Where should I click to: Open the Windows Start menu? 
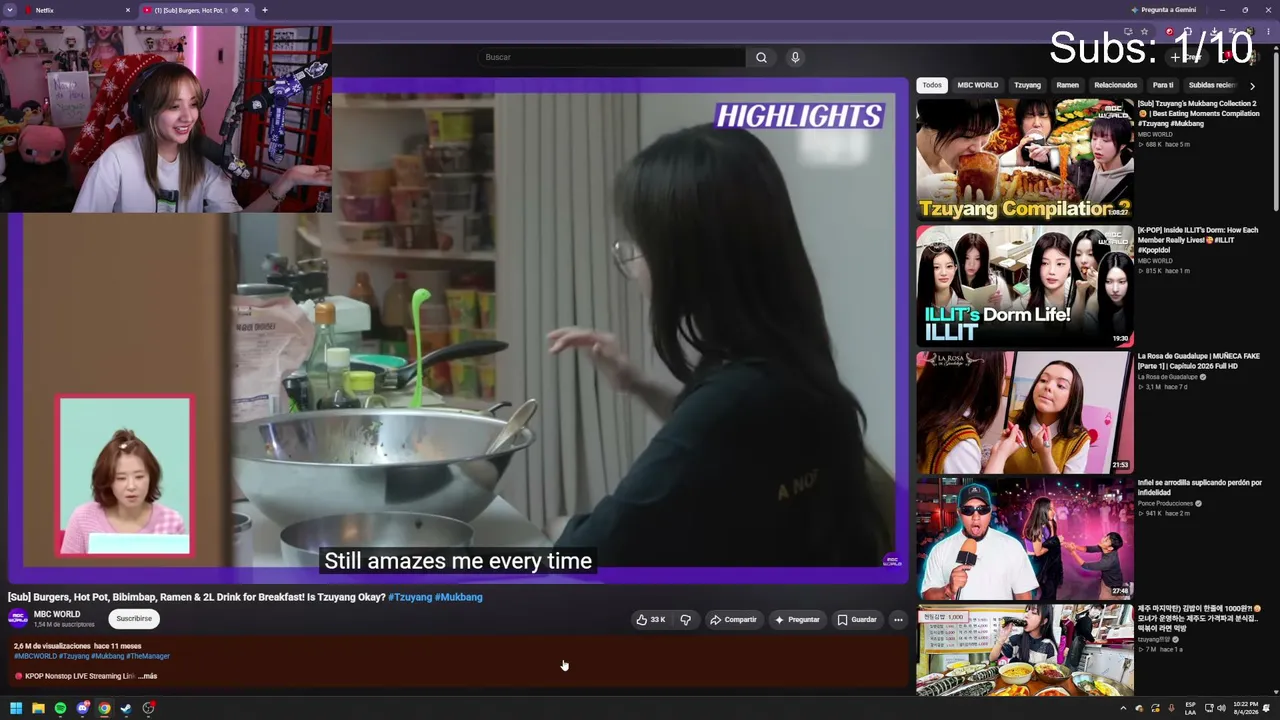pos(16,709)
